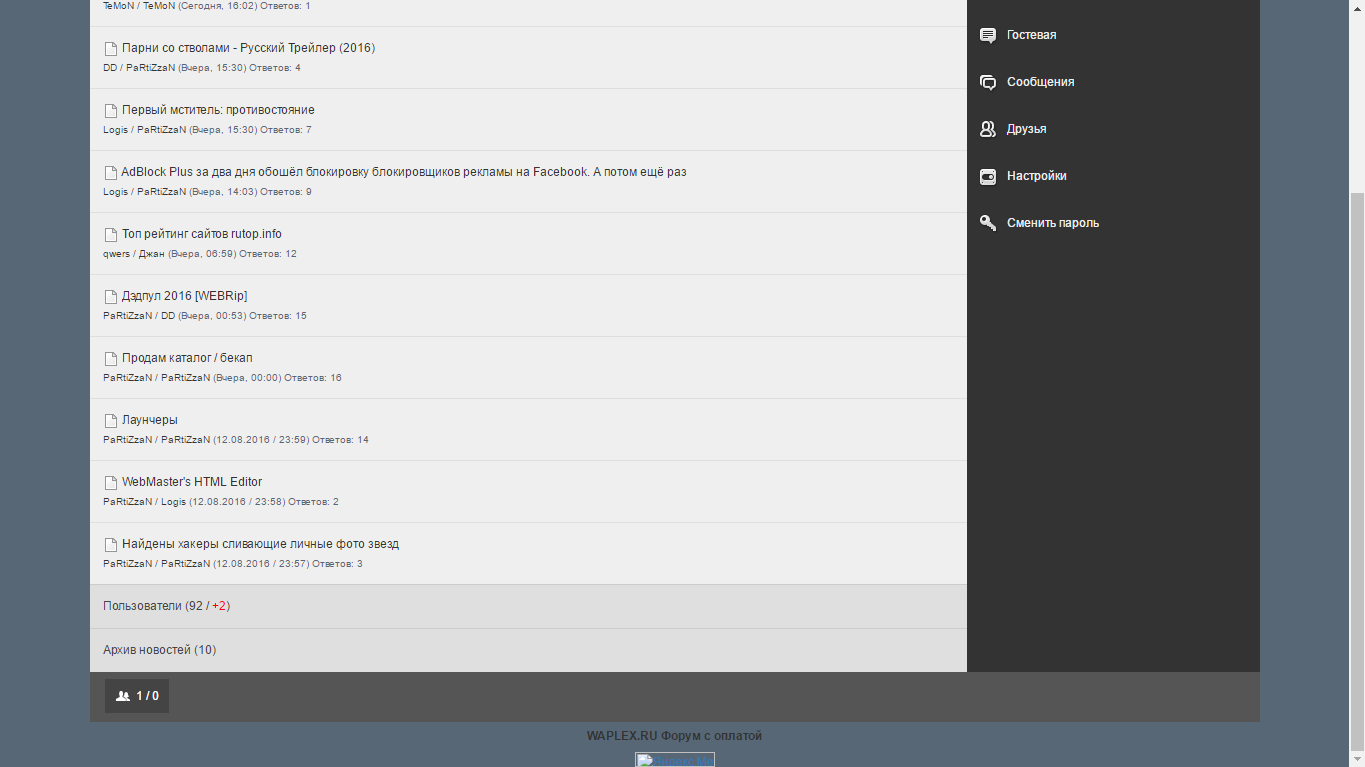This screenshot has width=1365, height=767.
Task: Click the Сообщения messages icon
Action: [988, 82]
